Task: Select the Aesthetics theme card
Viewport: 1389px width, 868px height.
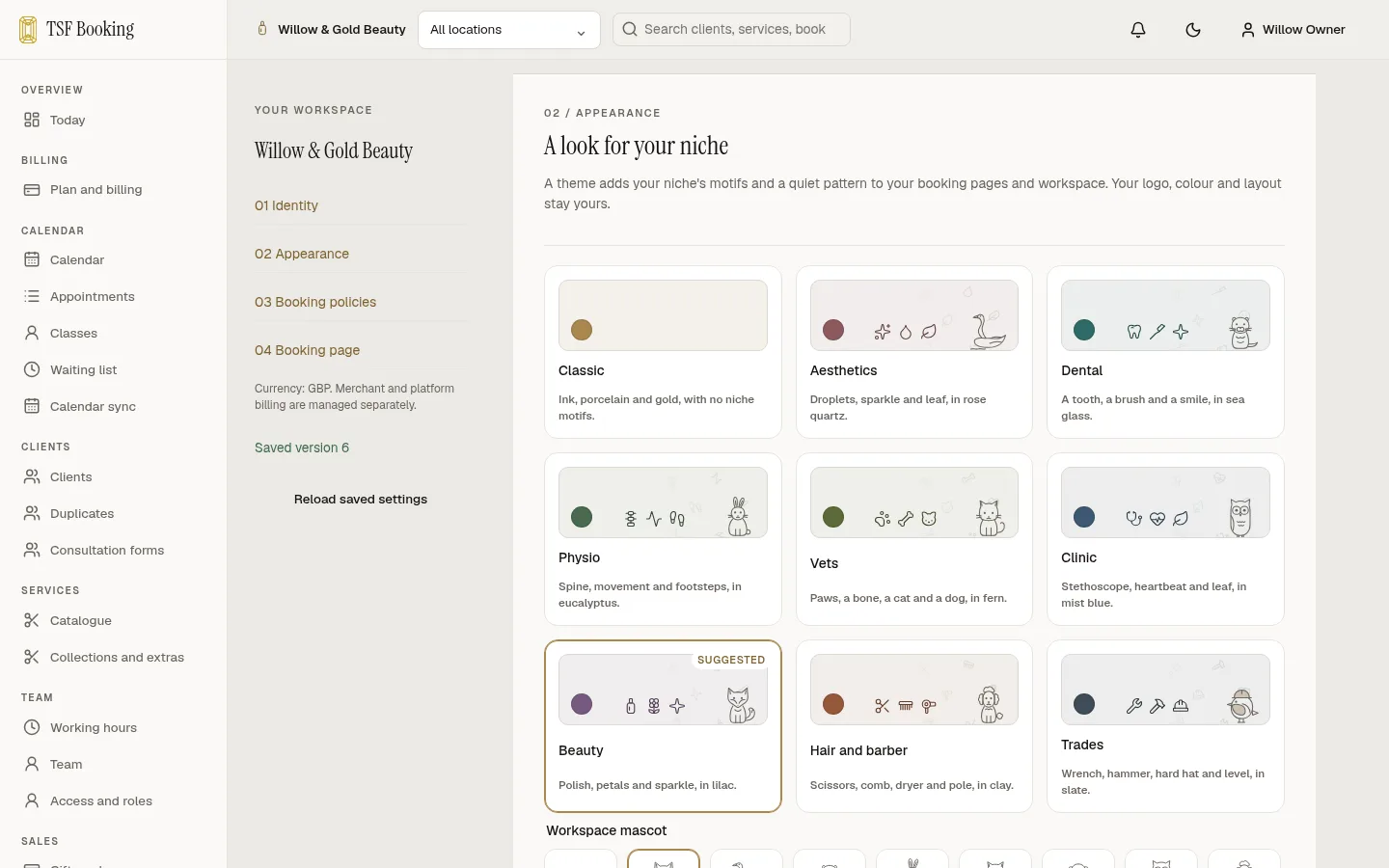Action: coord(914,352)
